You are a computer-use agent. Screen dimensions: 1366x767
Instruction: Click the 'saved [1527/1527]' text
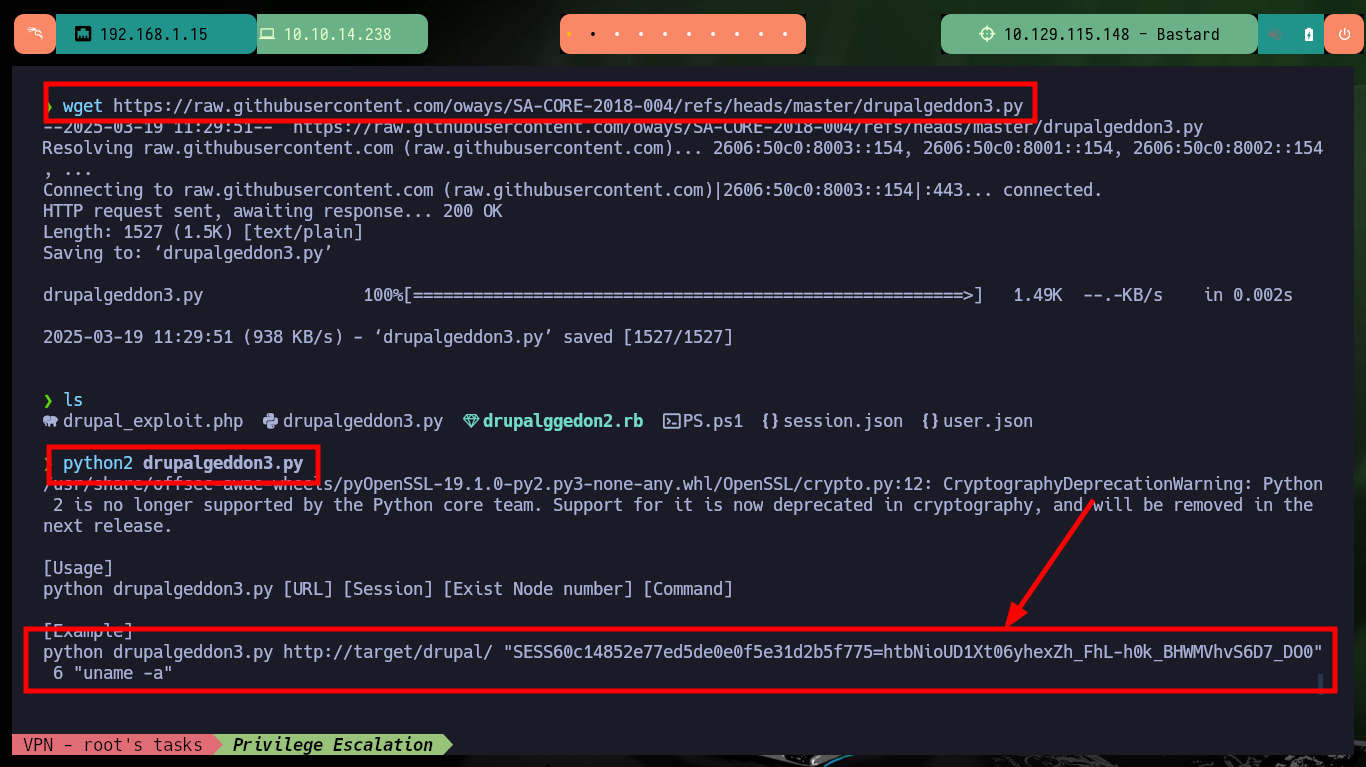(648, 337)
